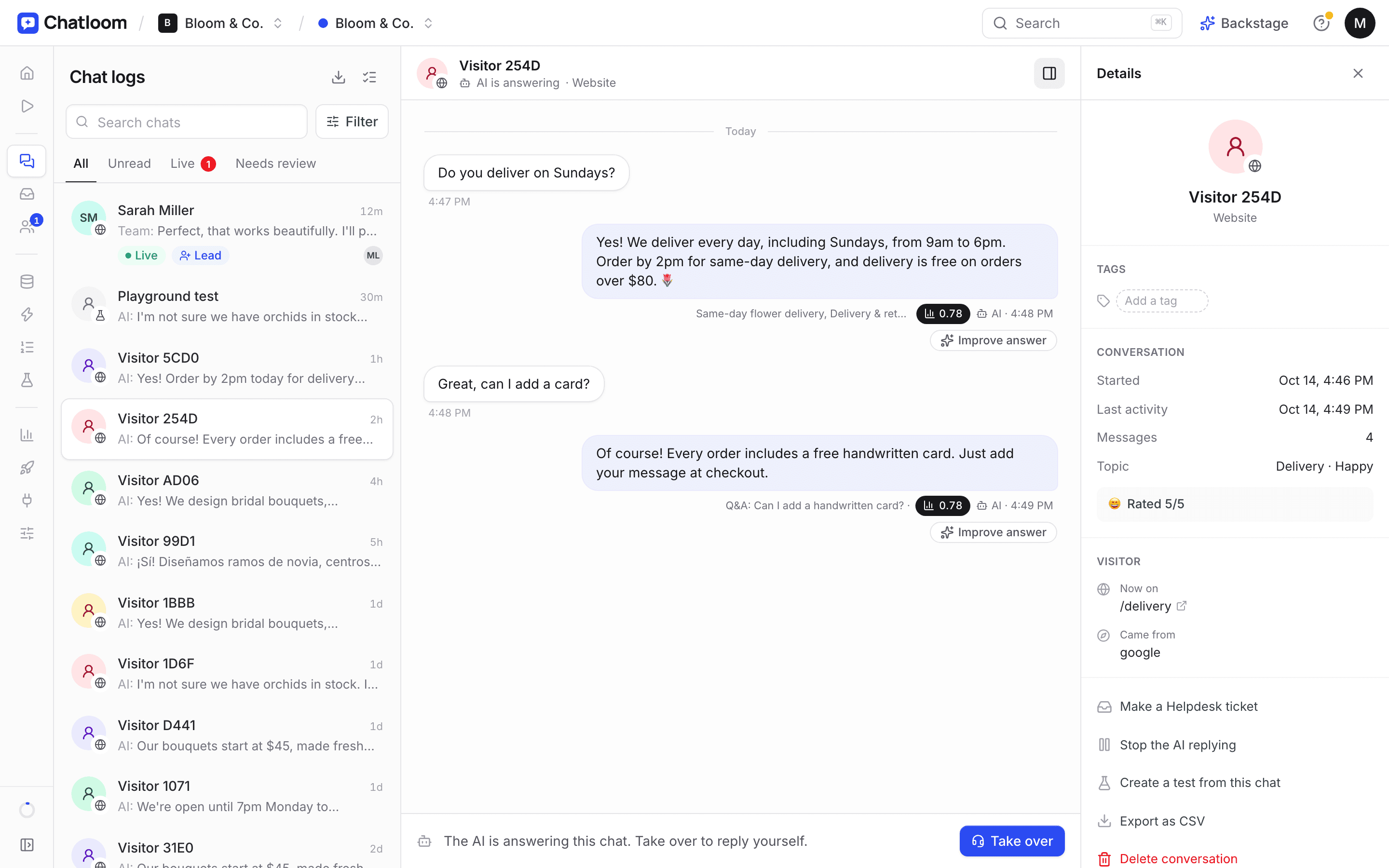Open the numbered list sidebar icon
1389x868 pixels.
coord(27,347)
